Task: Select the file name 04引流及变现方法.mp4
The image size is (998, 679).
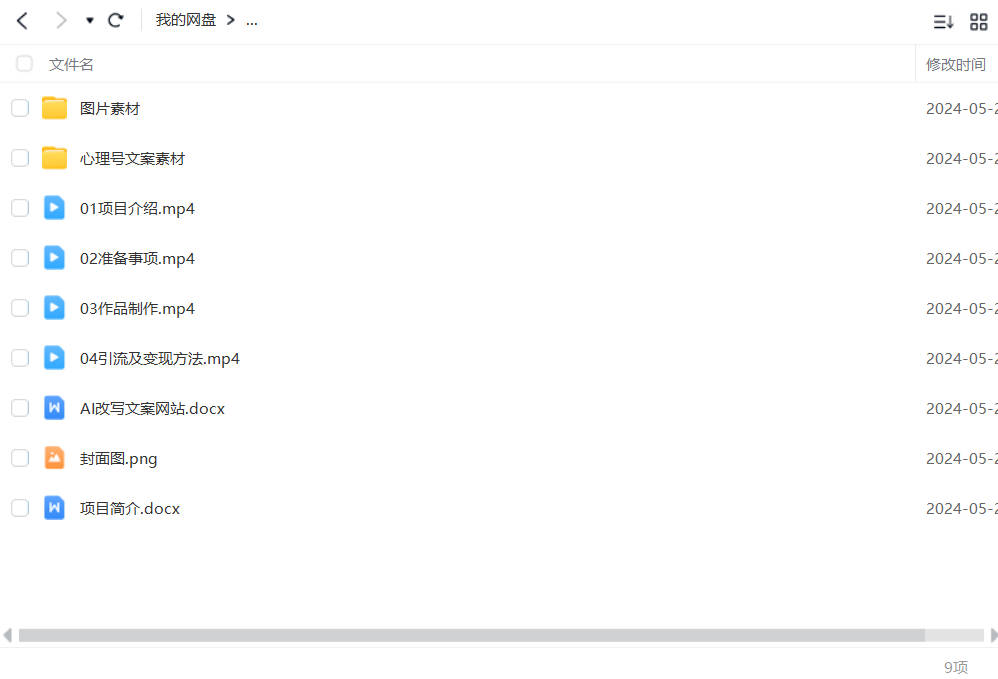Action: 160,358
